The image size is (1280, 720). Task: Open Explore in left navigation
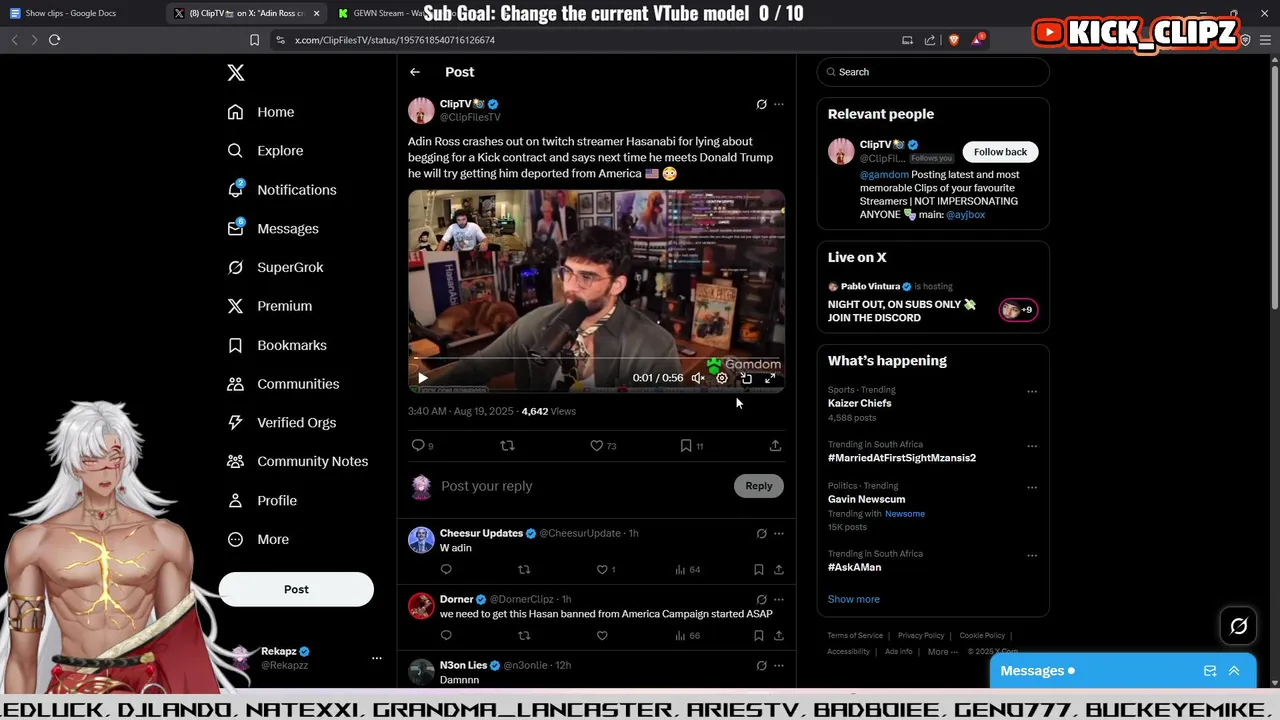[265, 150]
